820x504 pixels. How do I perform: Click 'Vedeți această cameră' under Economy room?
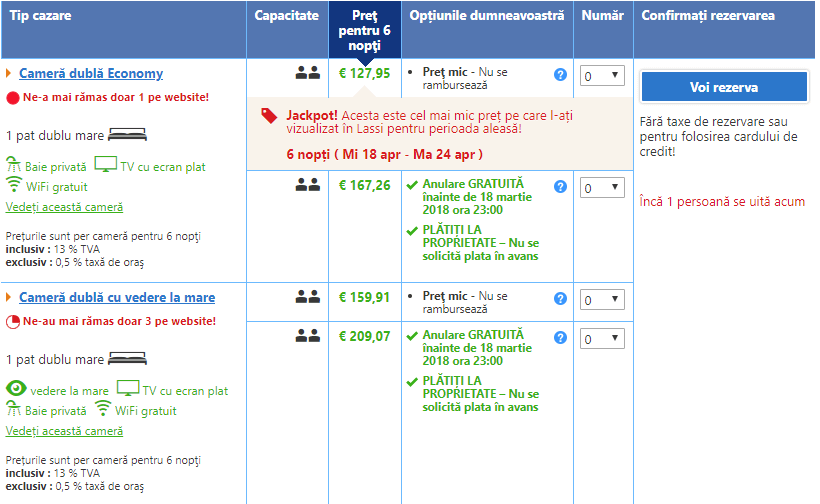click(x=64, y=207)
